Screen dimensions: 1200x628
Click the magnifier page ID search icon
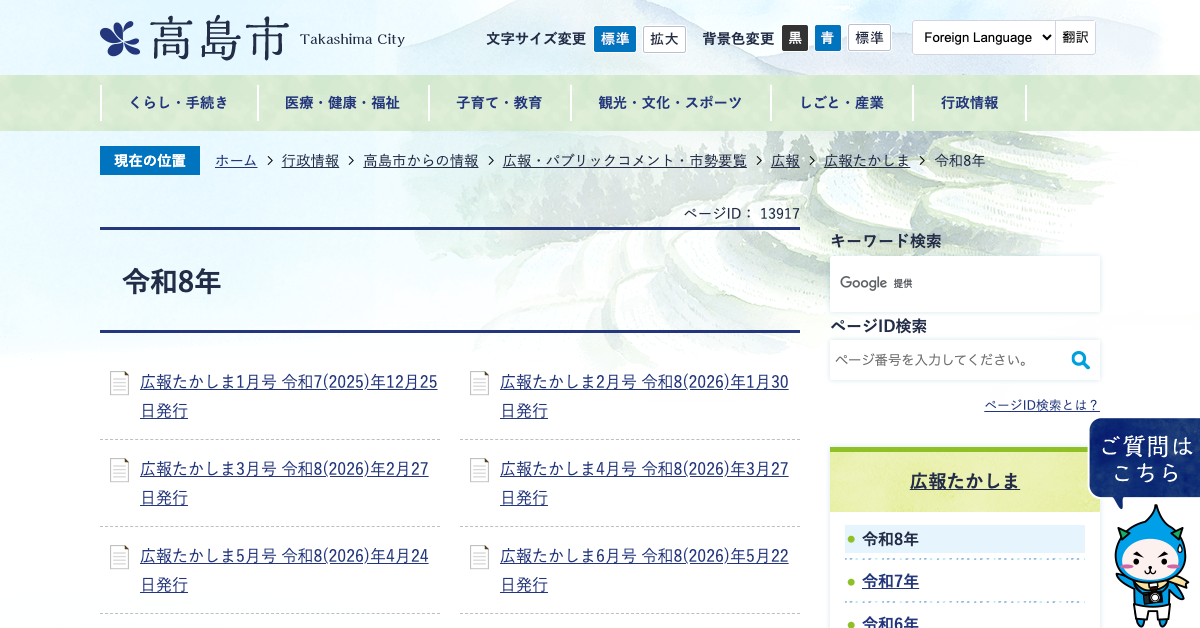(1080, 360)
